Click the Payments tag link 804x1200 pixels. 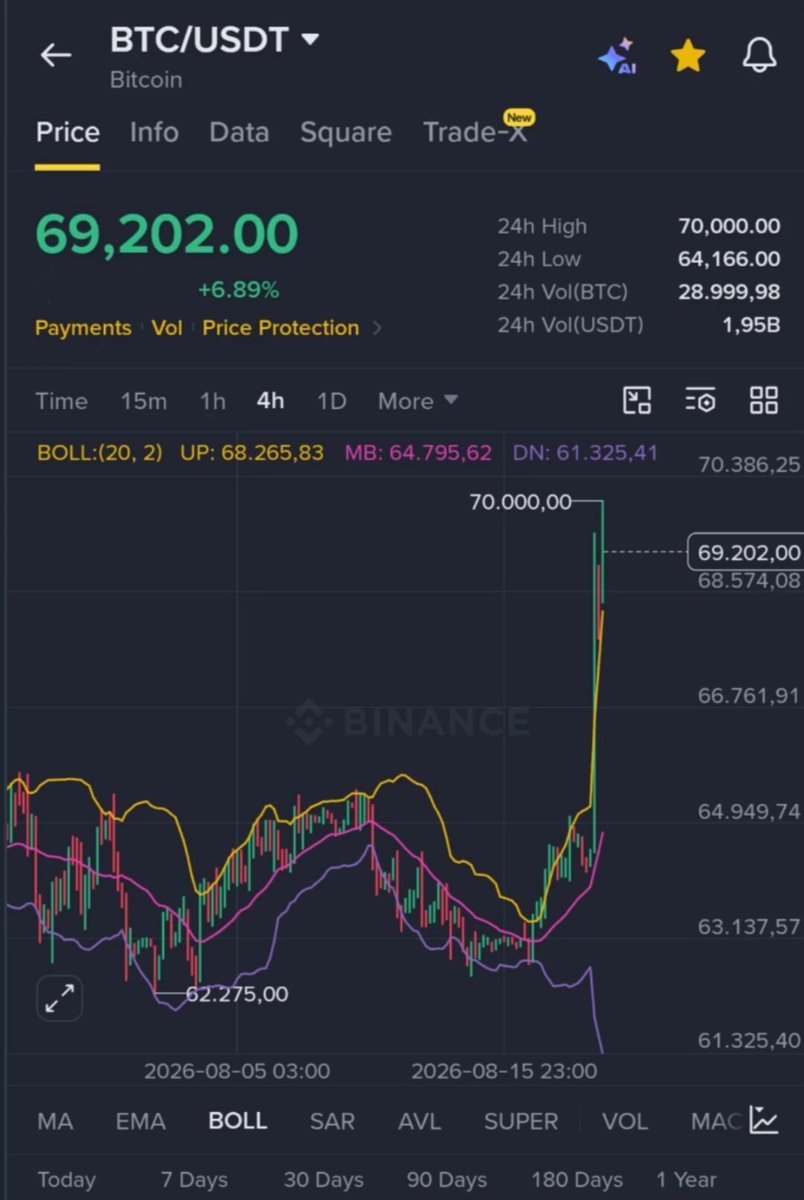tap(83, 328)
